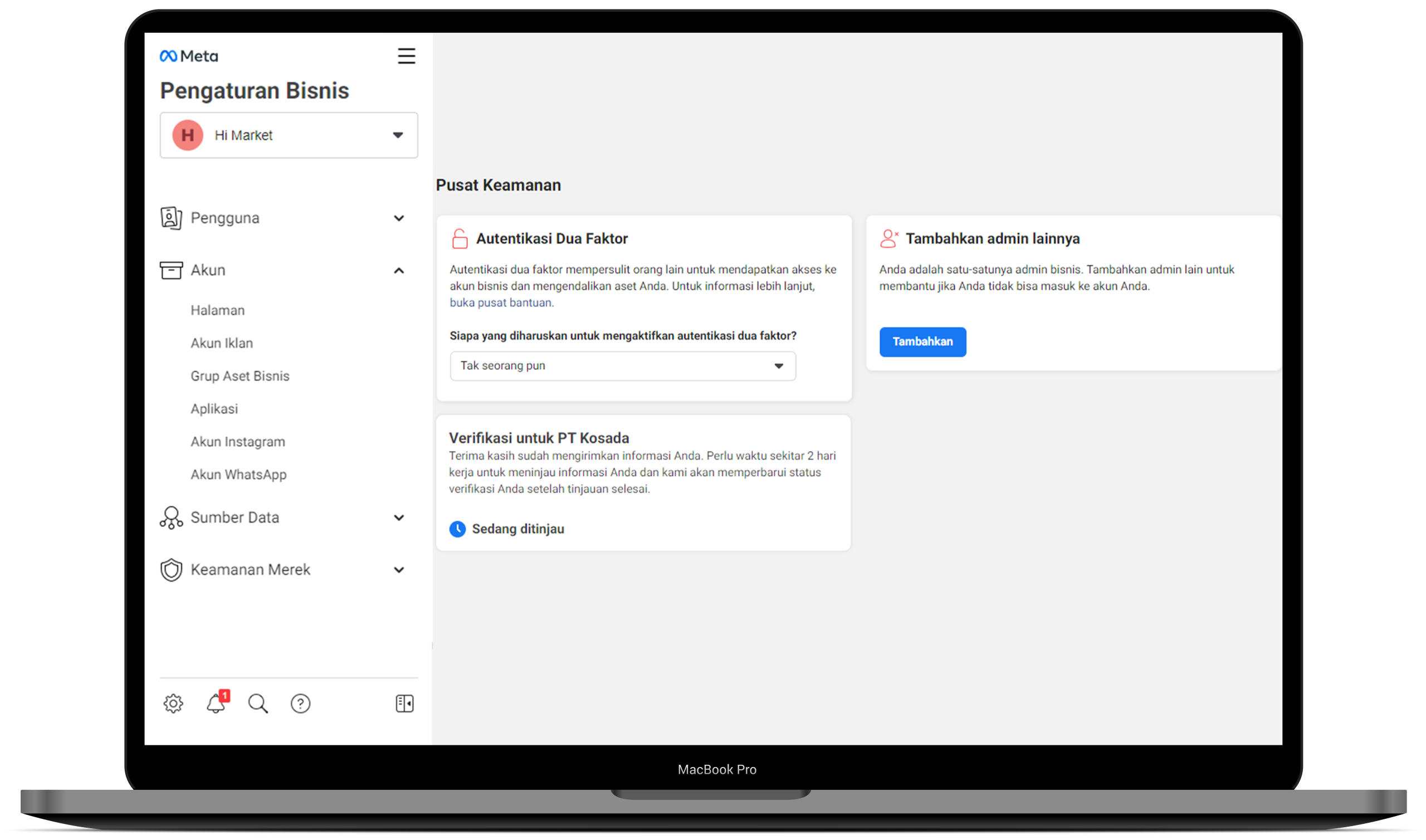
Task: Select Halaman in the sidebar
Action: click(x=218, y=310)
